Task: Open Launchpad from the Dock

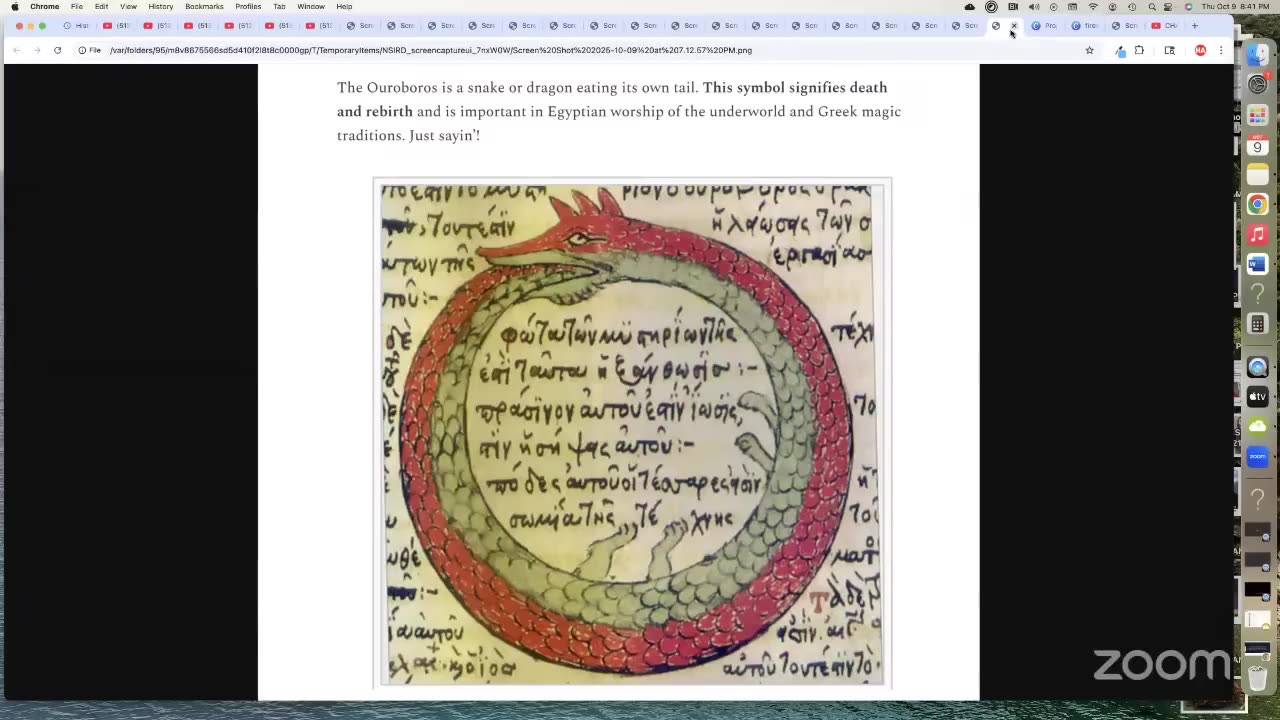Action: point(1258,116)
